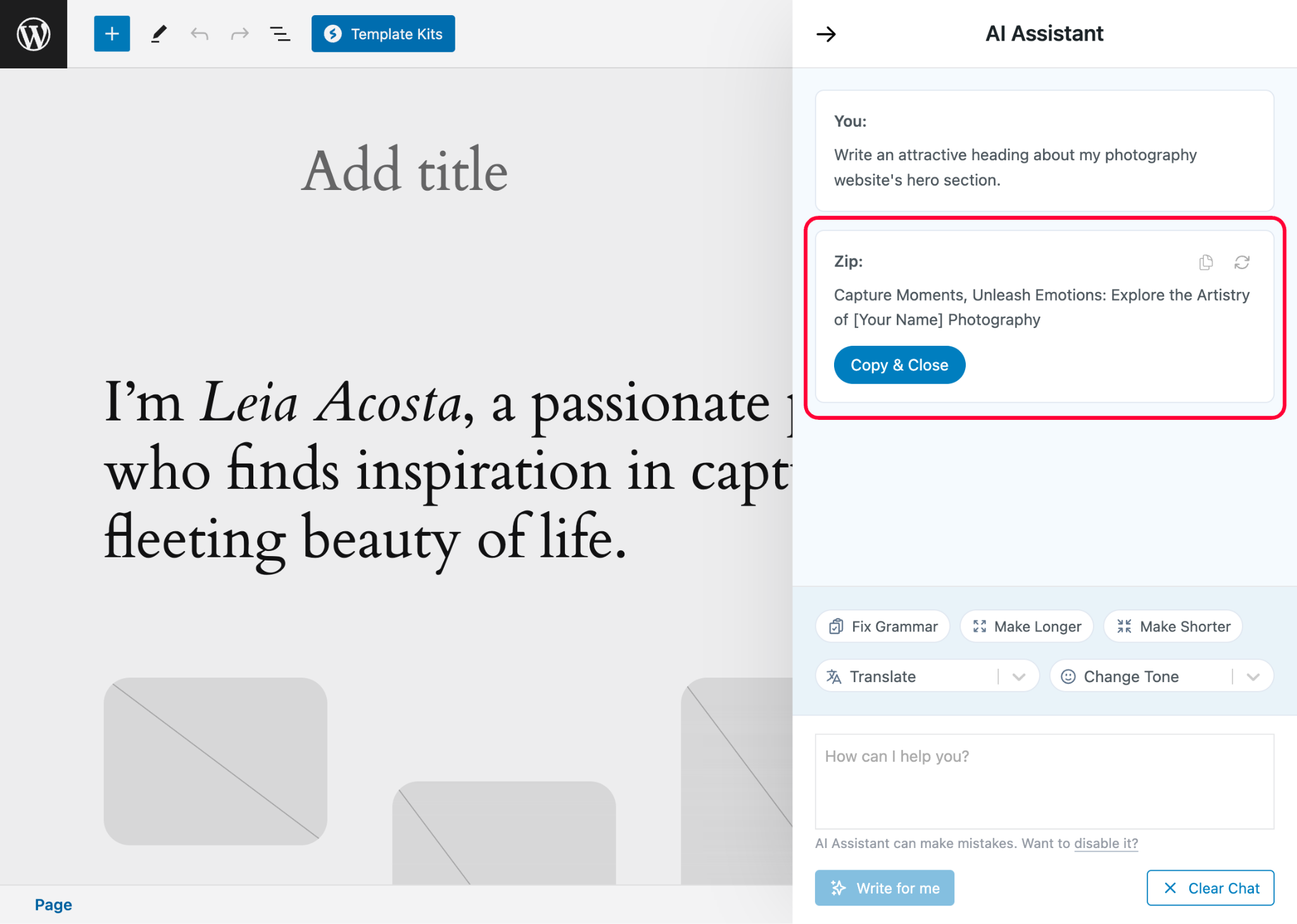Collapse AI Assistant panel with arrow icon

coord(826,34)
